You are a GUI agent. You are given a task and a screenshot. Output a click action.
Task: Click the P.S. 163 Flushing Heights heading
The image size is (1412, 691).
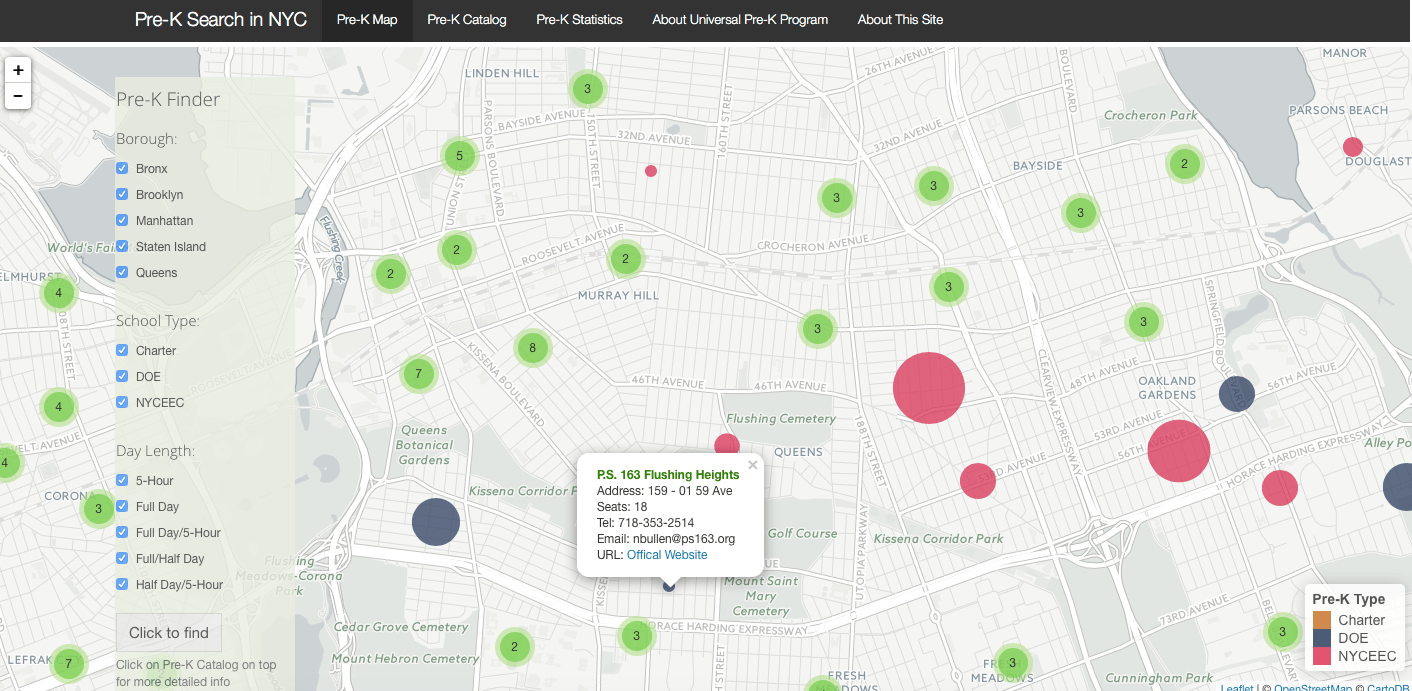(x=668, y=475)
